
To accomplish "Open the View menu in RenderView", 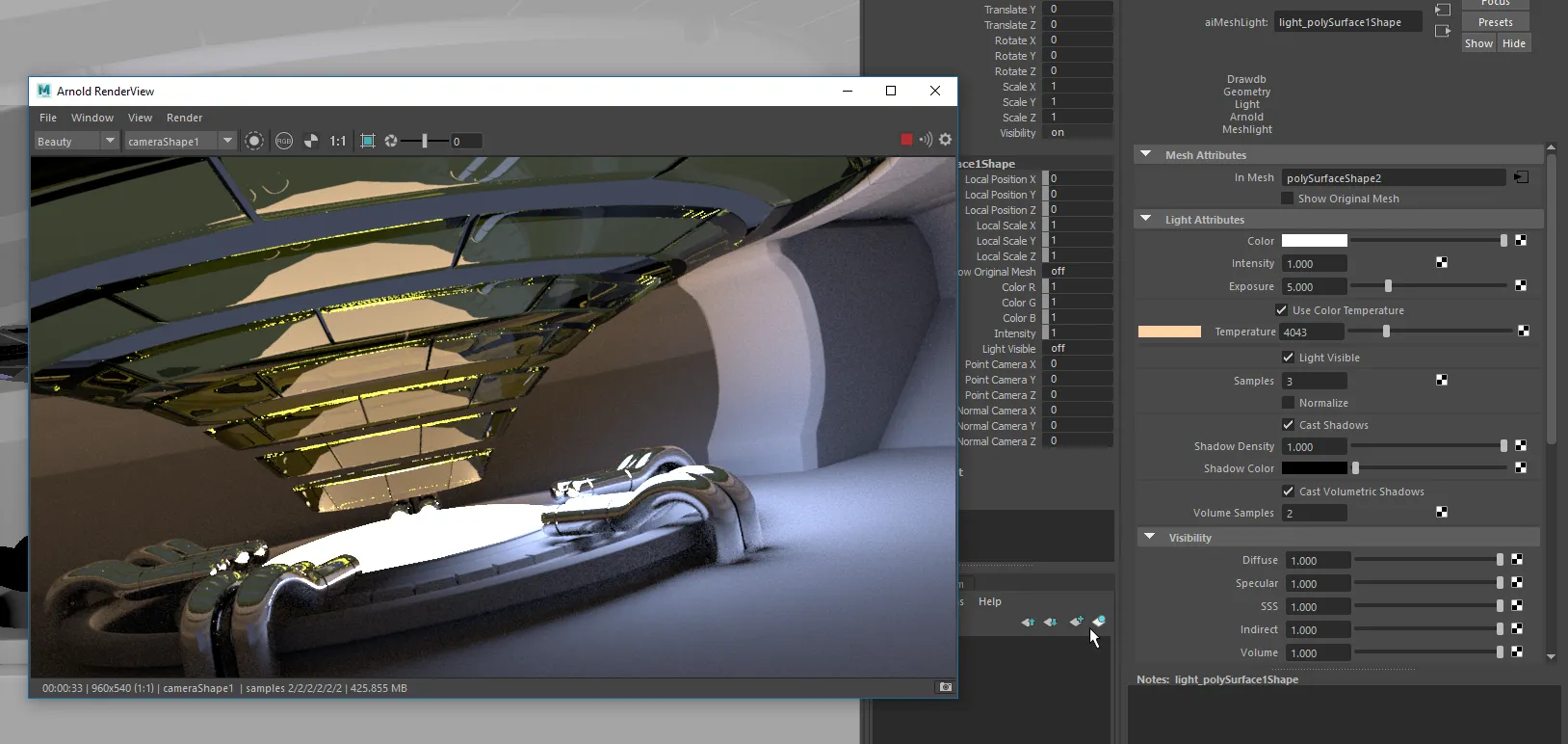I will point(141,118).
